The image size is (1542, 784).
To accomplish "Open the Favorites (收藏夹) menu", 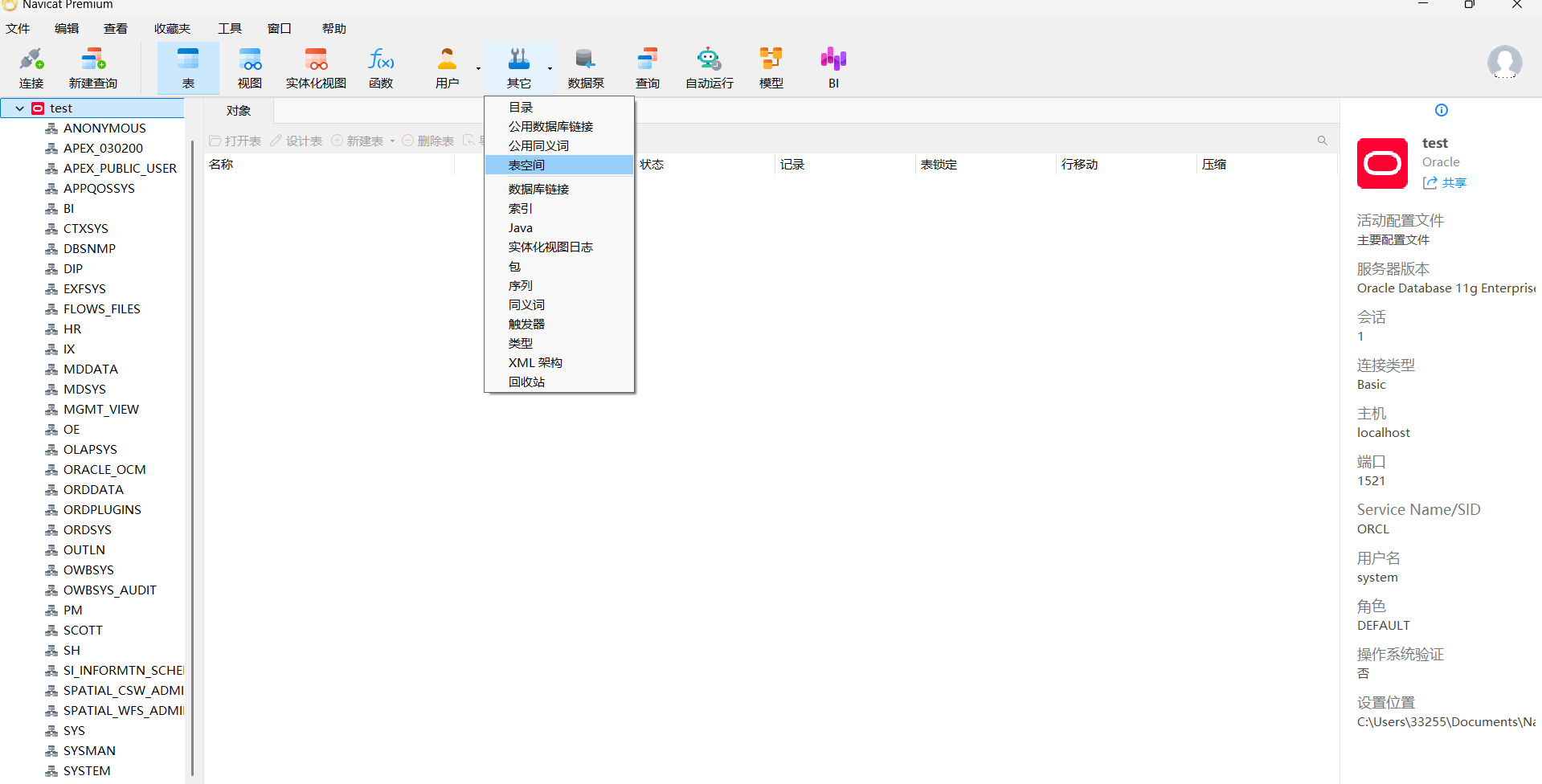I will coord(172,29).
